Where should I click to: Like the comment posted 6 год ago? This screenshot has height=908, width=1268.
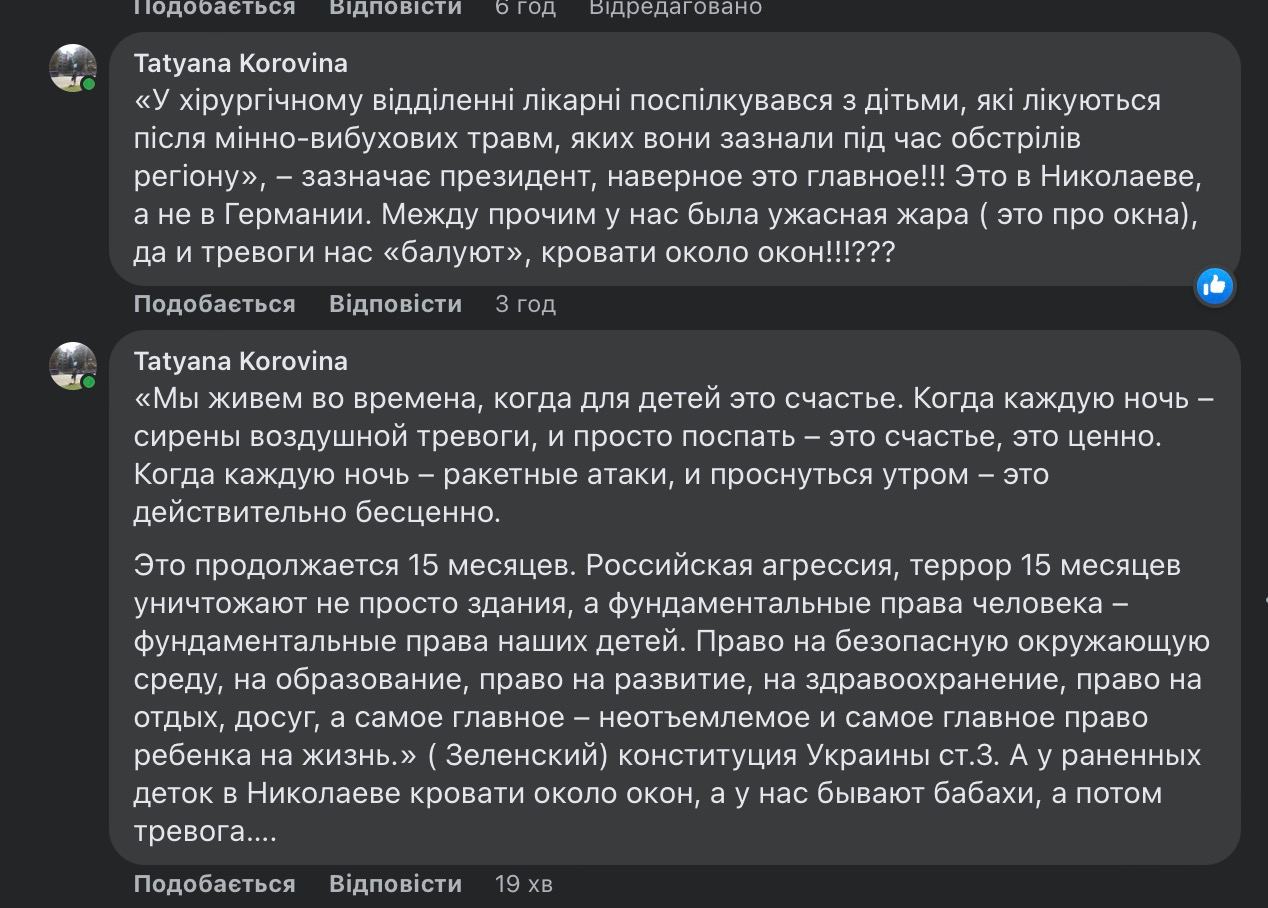coord(215,8)
